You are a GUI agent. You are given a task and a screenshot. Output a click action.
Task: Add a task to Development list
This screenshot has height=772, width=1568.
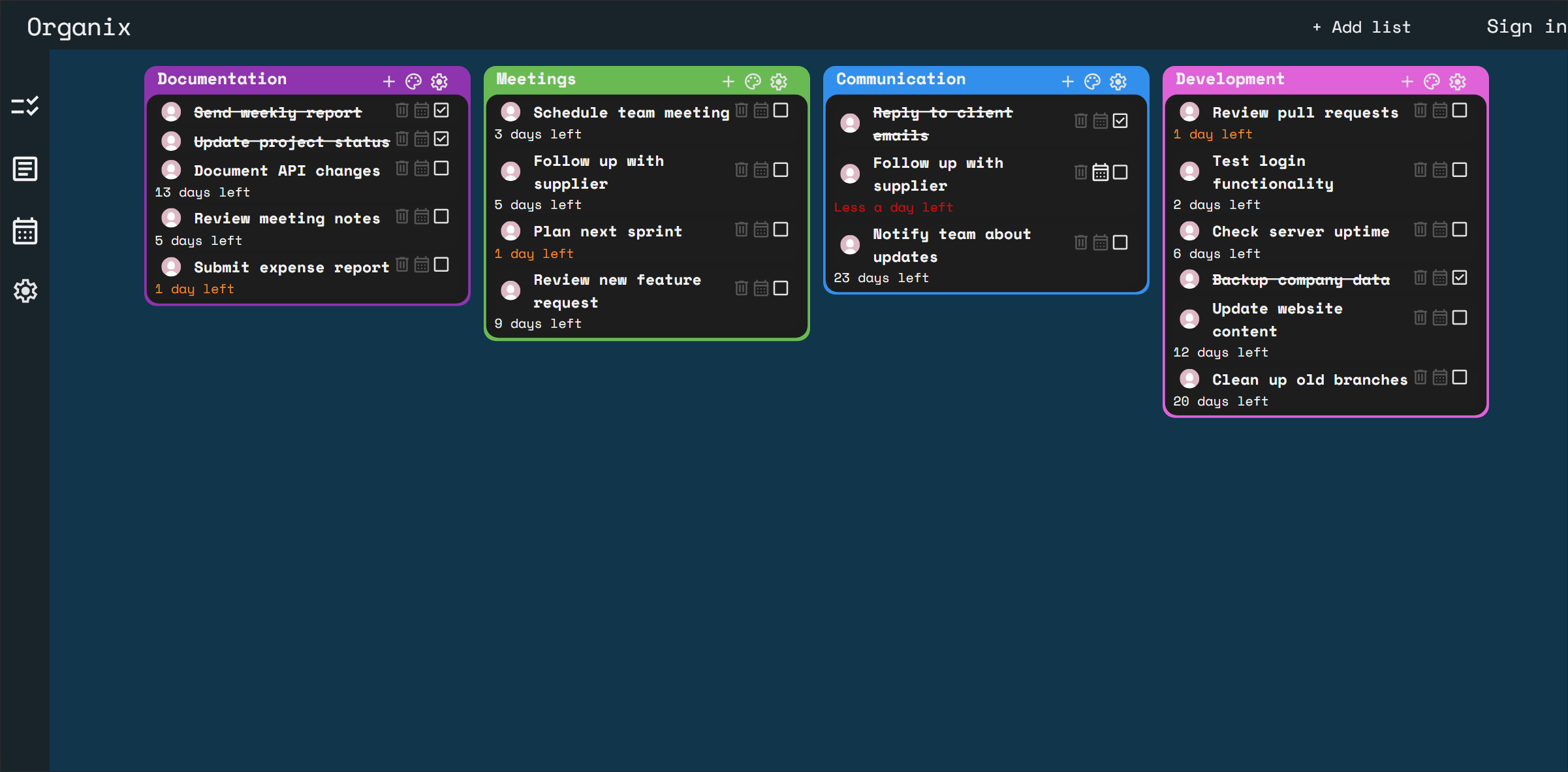coord(1407,82)
